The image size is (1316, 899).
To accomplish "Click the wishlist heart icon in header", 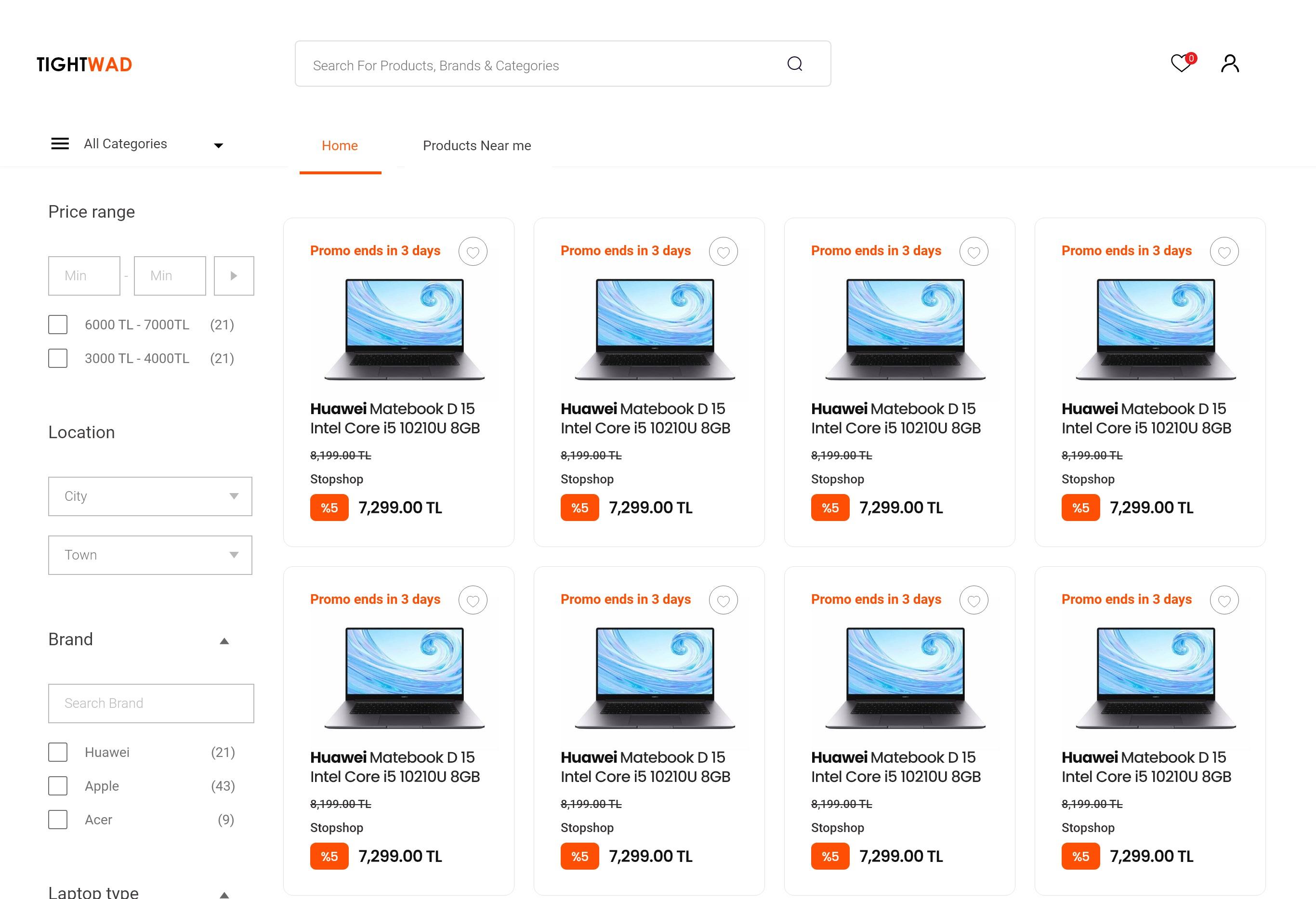I will [1183, 63].
